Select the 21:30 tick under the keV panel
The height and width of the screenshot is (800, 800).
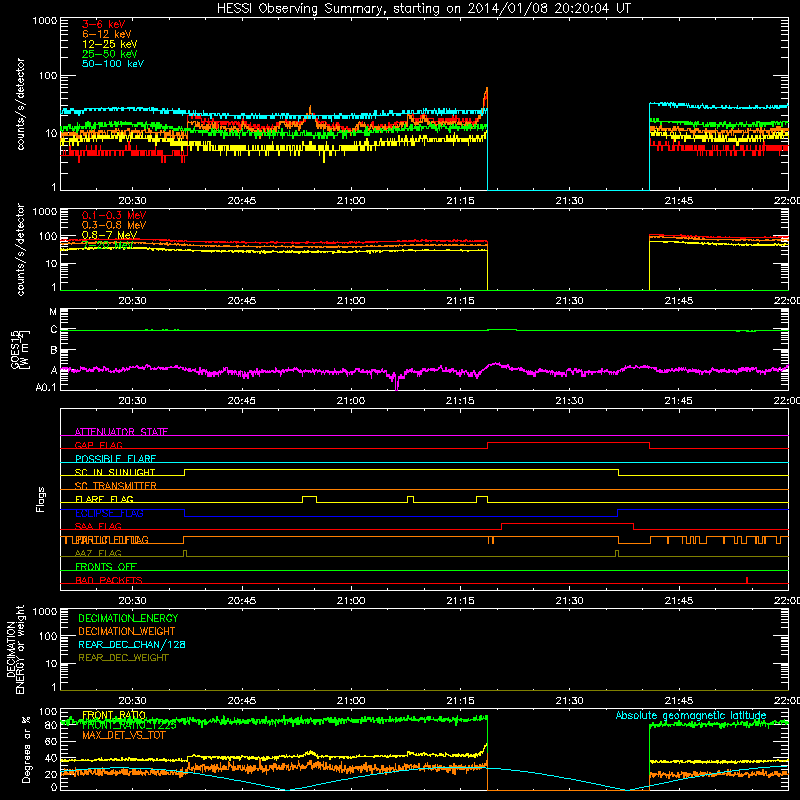(x=569, y=201)
